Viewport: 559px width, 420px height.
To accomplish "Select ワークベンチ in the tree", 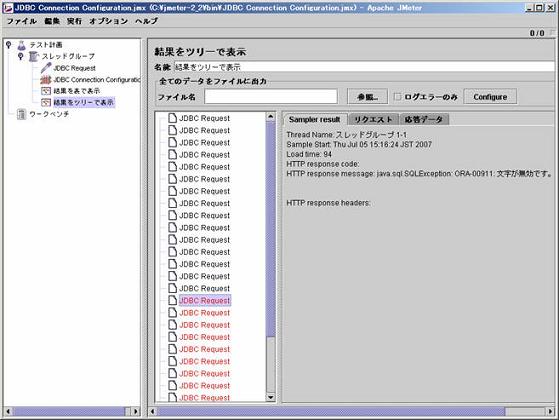I will click(49, 114).
